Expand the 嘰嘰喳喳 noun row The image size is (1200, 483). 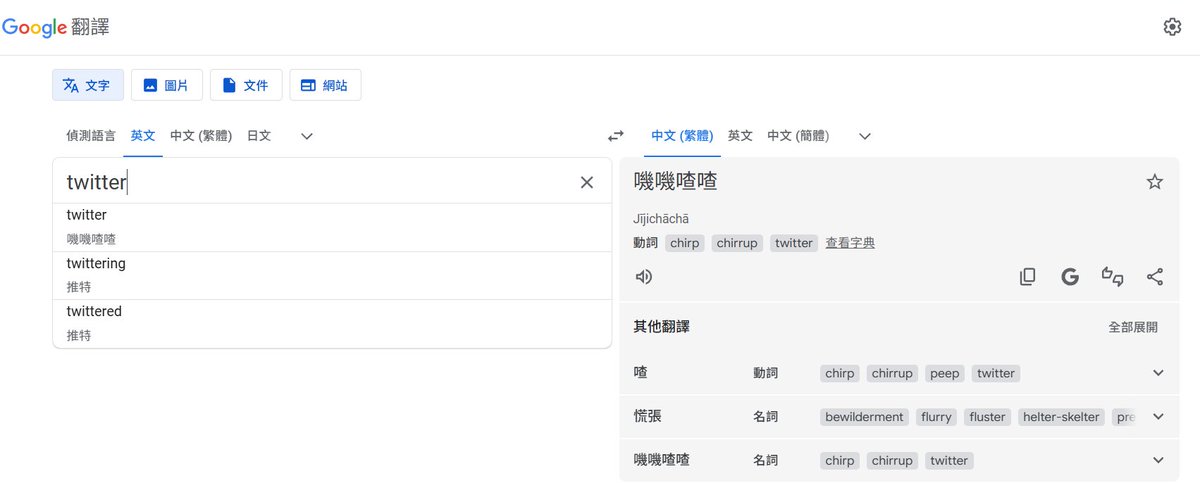(x=1158, y=461)
